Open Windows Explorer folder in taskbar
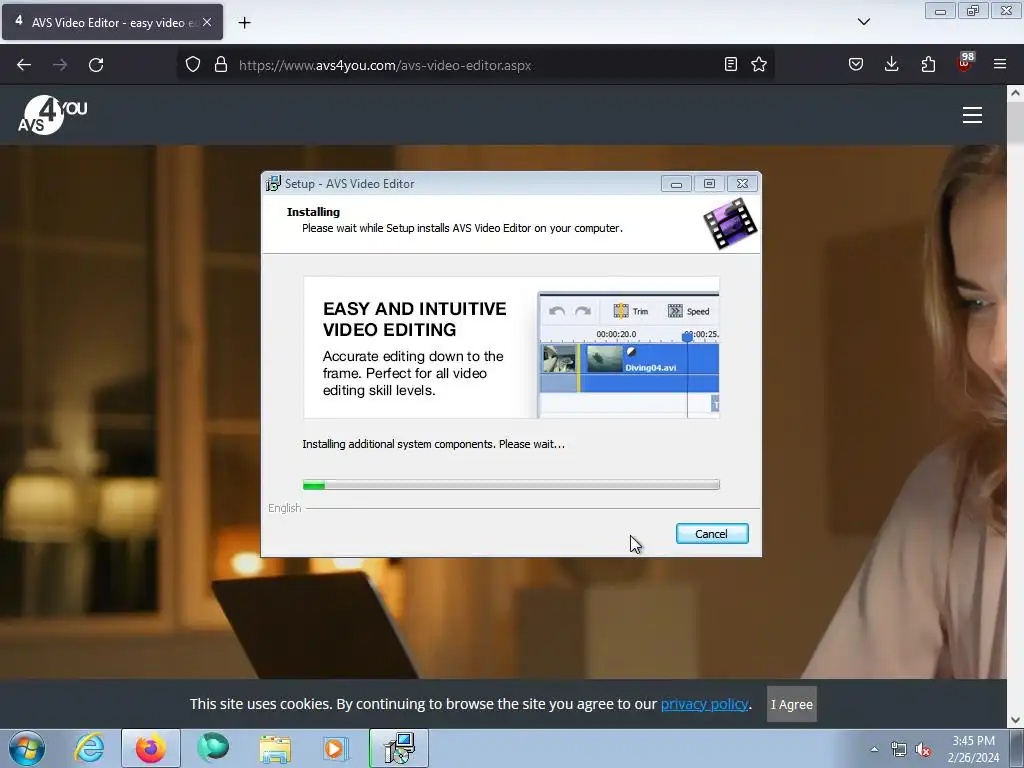1024x768 pixels. click(x=275, y=748)
